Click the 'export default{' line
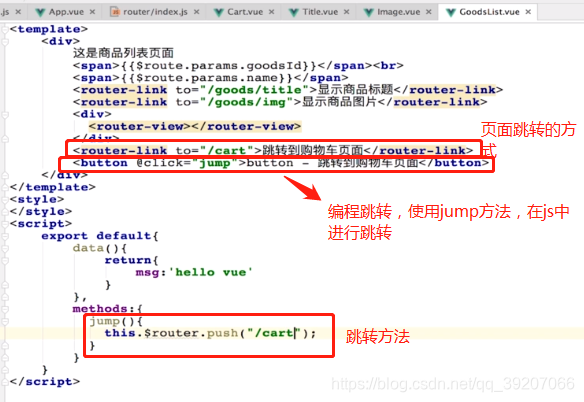Screen dimensions: 584x402 [x=100, y=236]
